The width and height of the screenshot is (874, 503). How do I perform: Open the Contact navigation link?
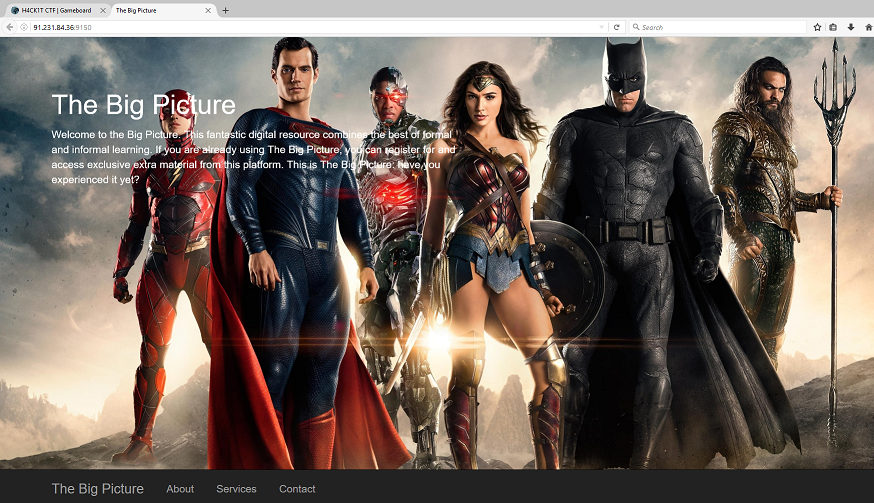coord(297,489)
